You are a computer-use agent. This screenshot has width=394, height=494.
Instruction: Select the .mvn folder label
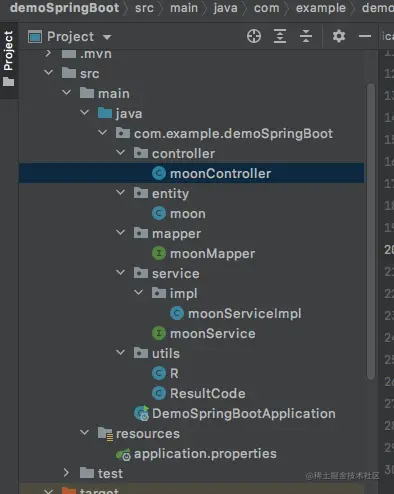coord(96,54)
